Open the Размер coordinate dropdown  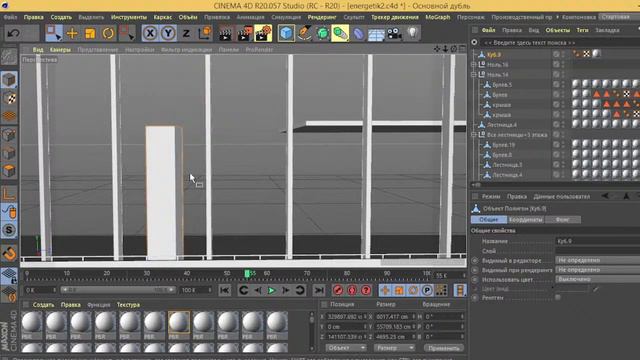394,348
